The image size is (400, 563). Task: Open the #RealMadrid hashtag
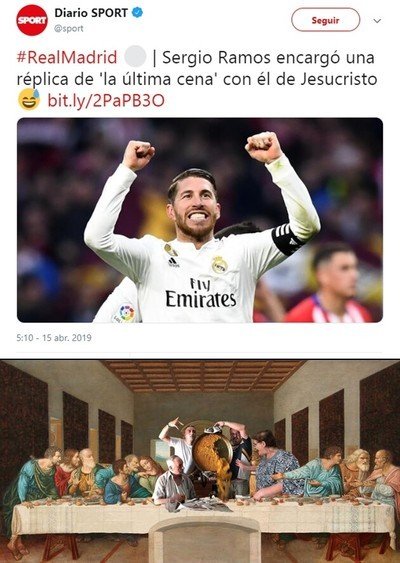point(67,57)
